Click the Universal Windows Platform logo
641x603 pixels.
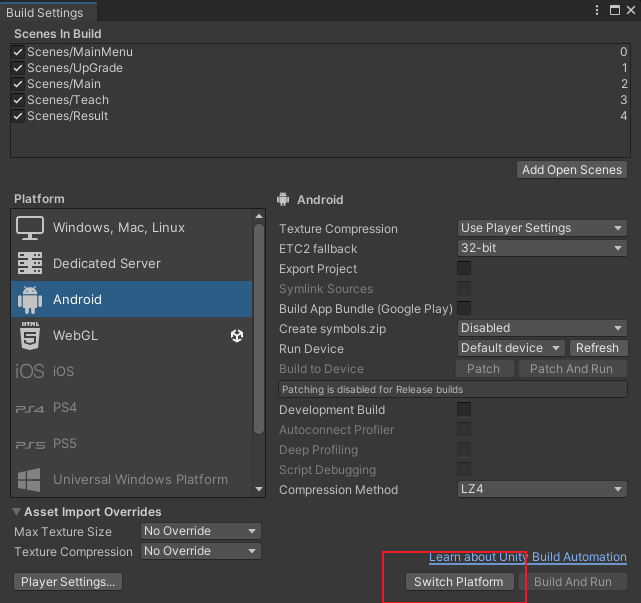click(x=29, y=480)
